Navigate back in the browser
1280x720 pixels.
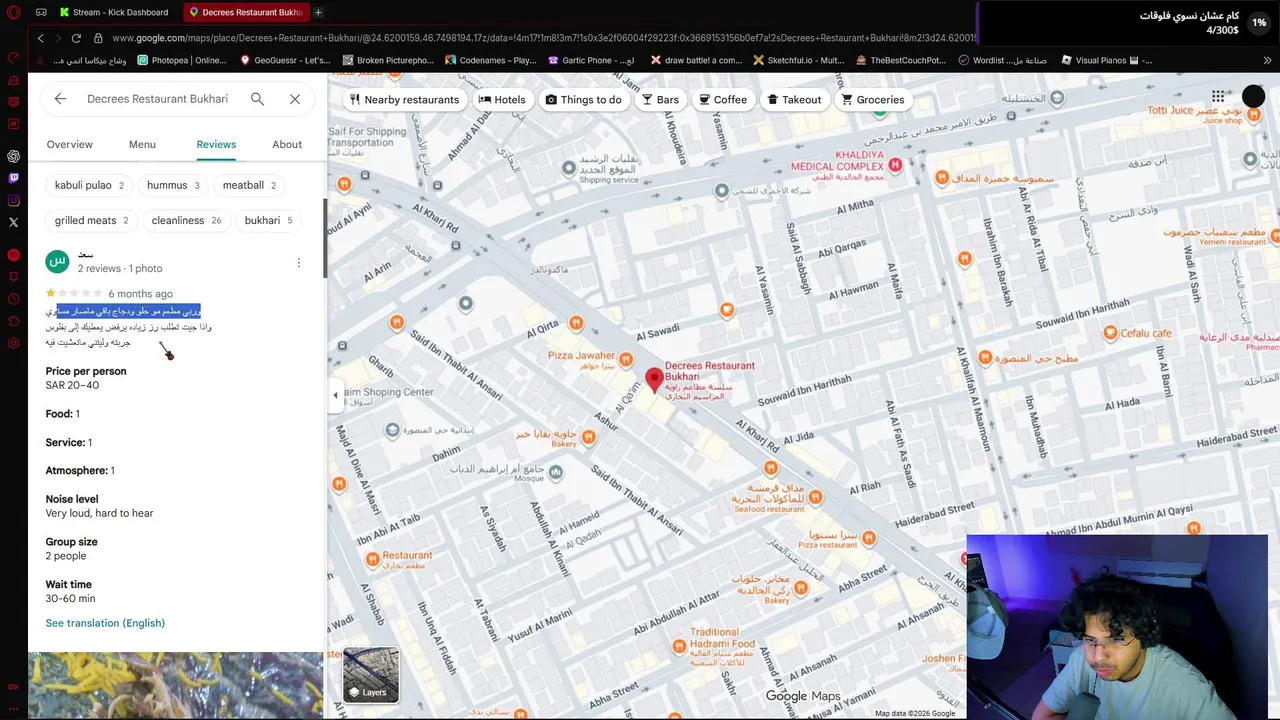tap(40, 38)
